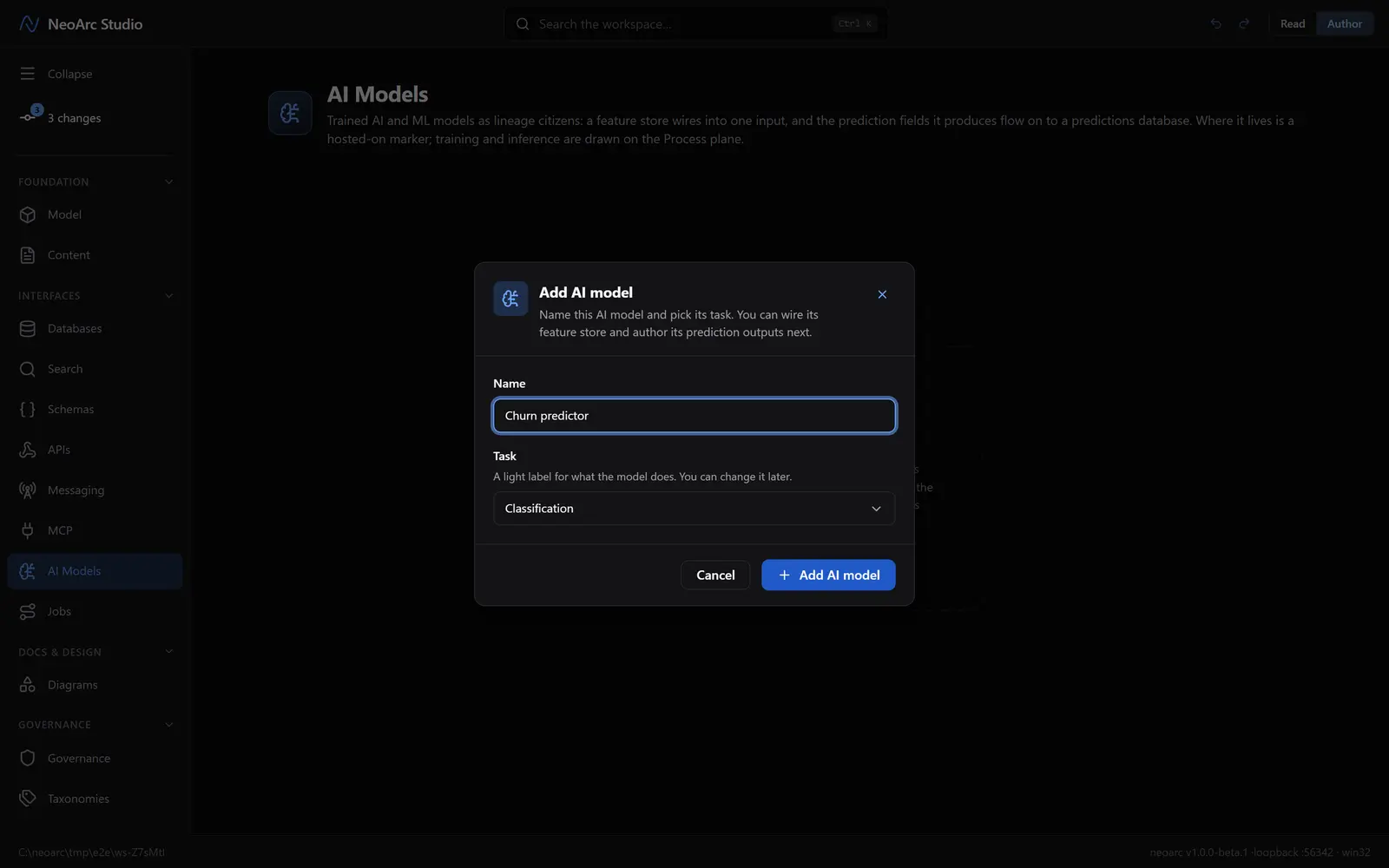
Task: Close the Add AI model dialog
Action: click(882, 294)
